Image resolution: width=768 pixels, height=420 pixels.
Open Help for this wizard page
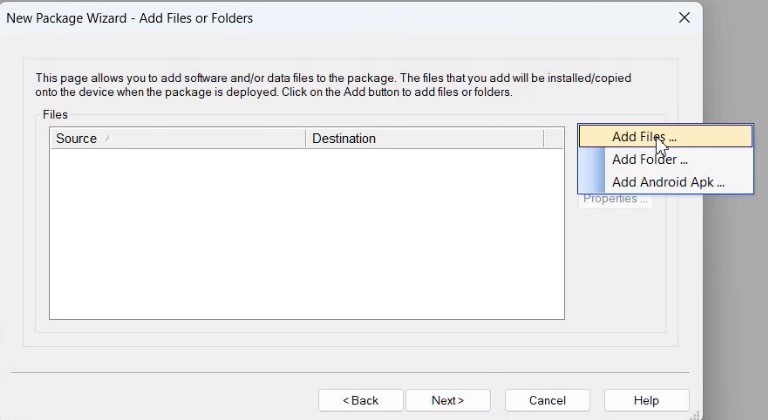[646, 400]
